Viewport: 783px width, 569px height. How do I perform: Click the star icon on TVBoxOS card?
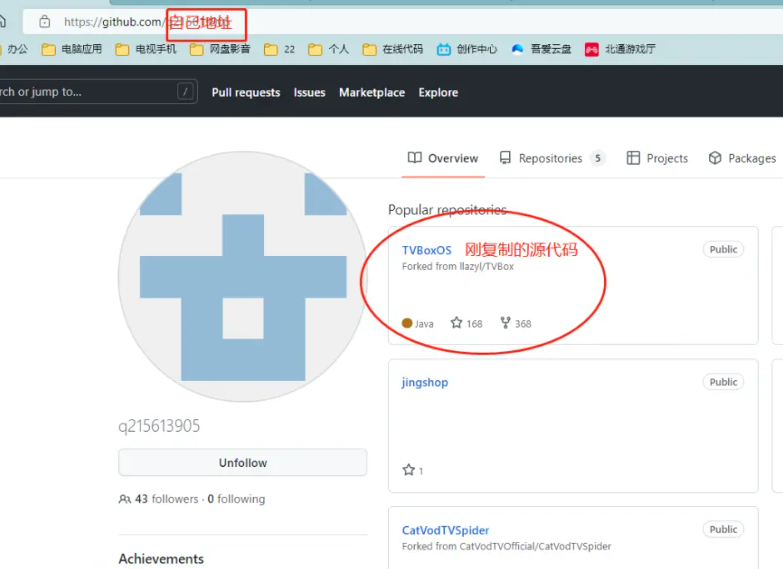456,323
